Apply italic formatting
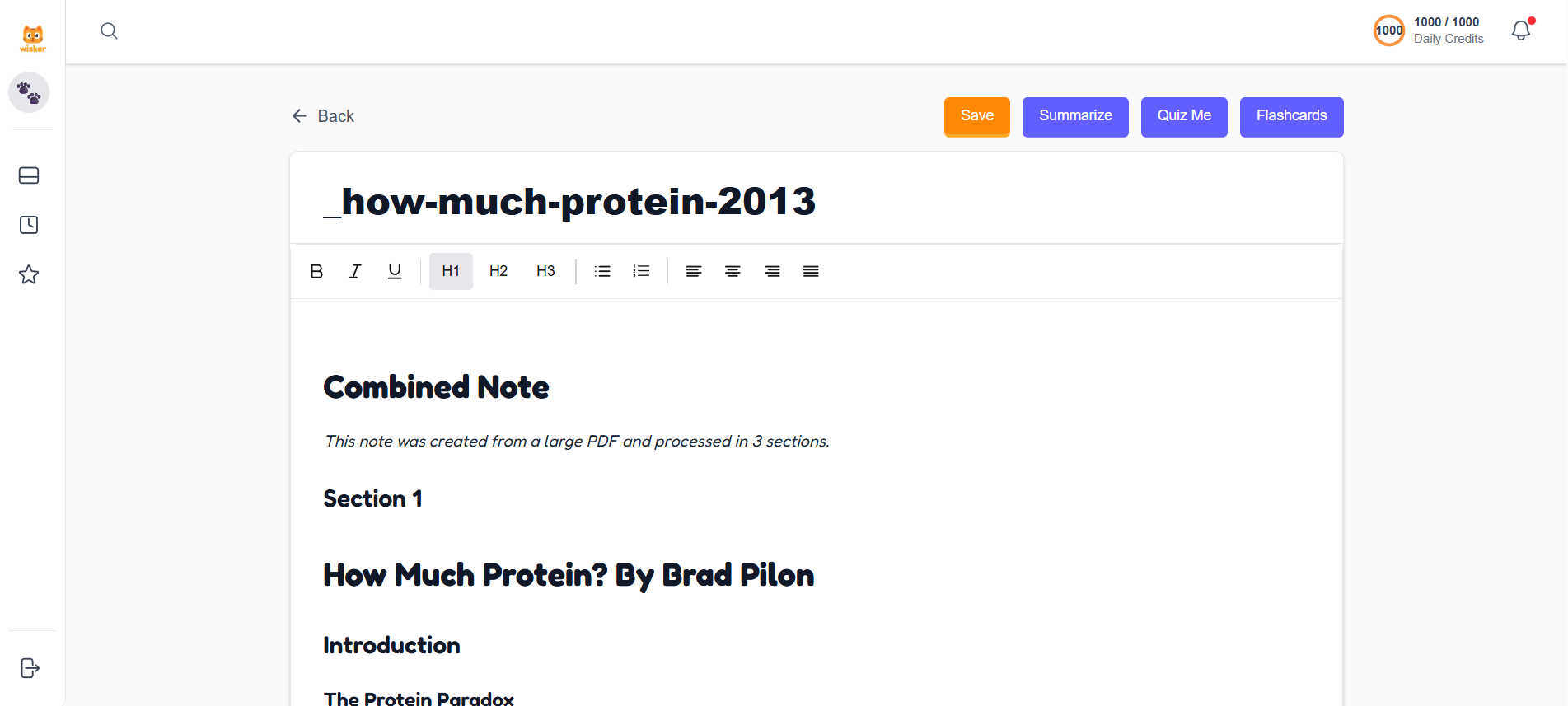The height and width of the screenshot is (706, 1568). tap(355, 271)
